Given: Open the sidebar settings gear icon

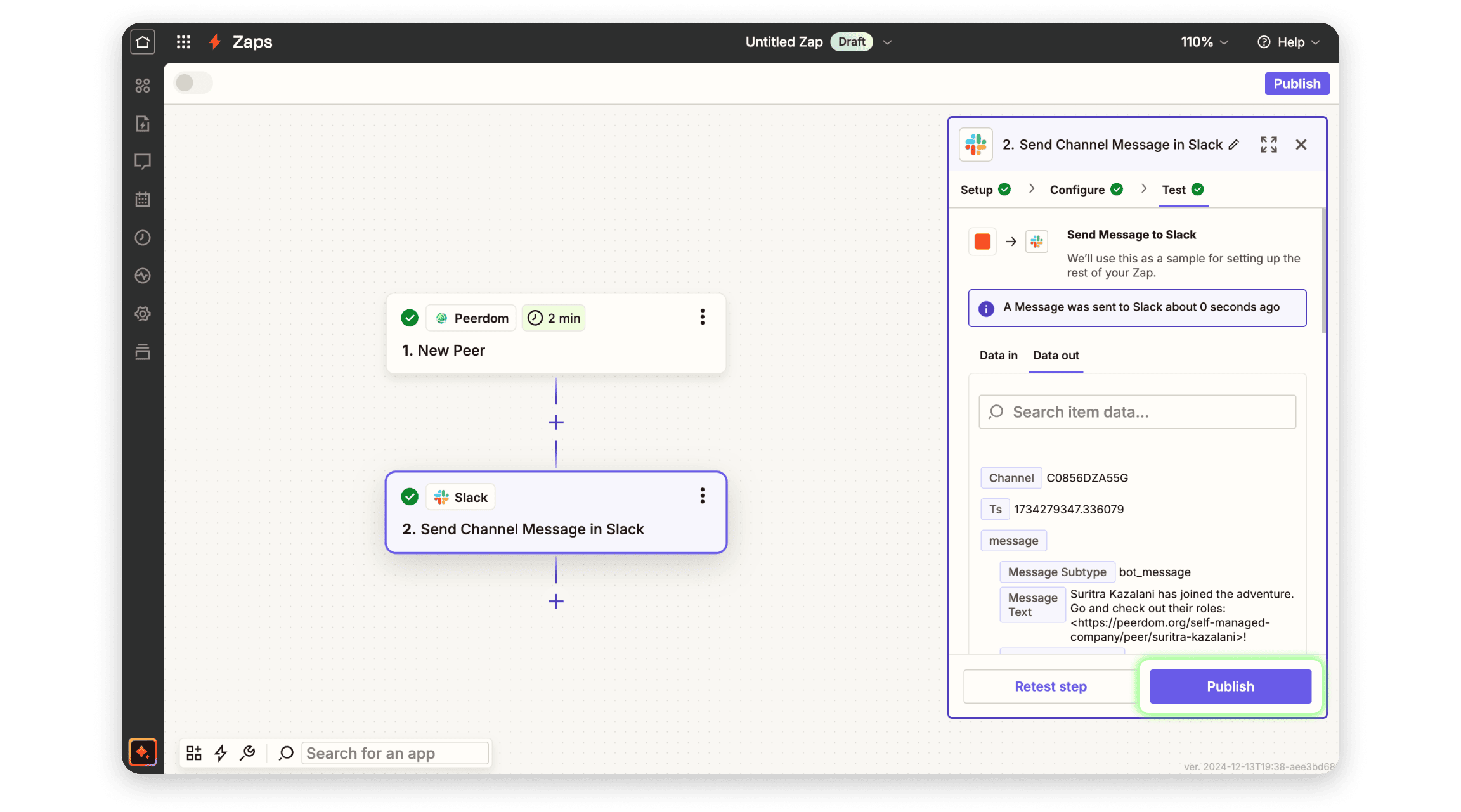Looking at the screenshot, I should [143, 314].
